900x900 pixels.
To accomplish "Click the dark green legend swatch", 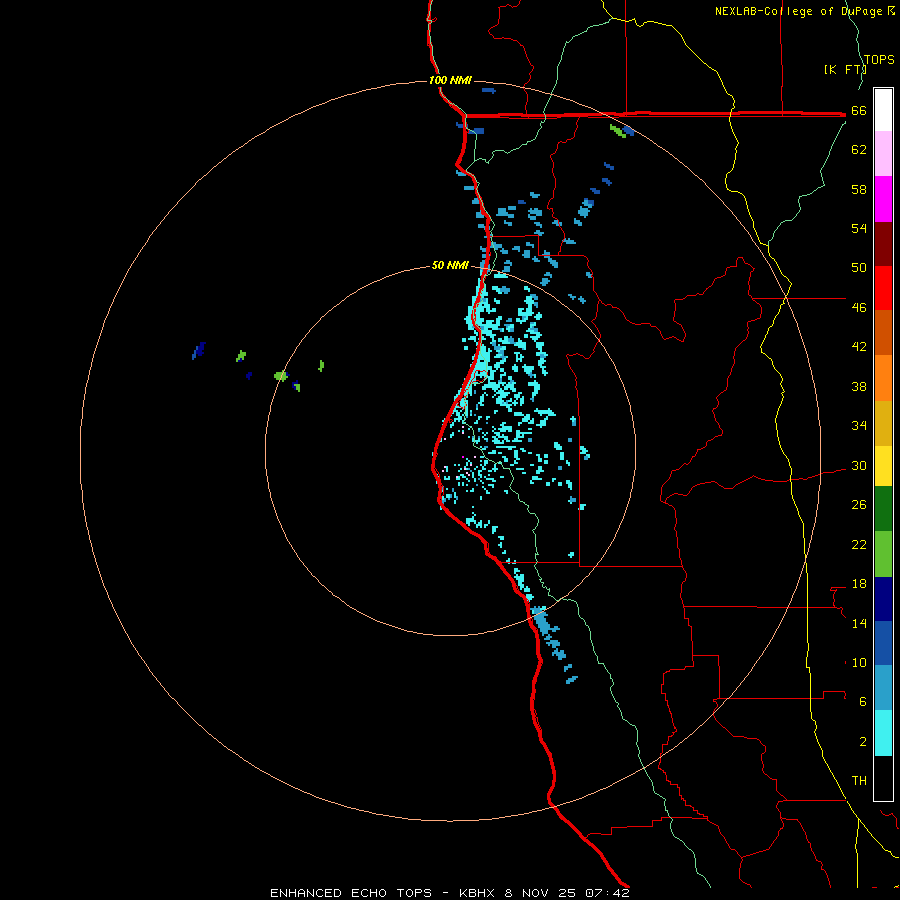I will [x=883, y=509].
